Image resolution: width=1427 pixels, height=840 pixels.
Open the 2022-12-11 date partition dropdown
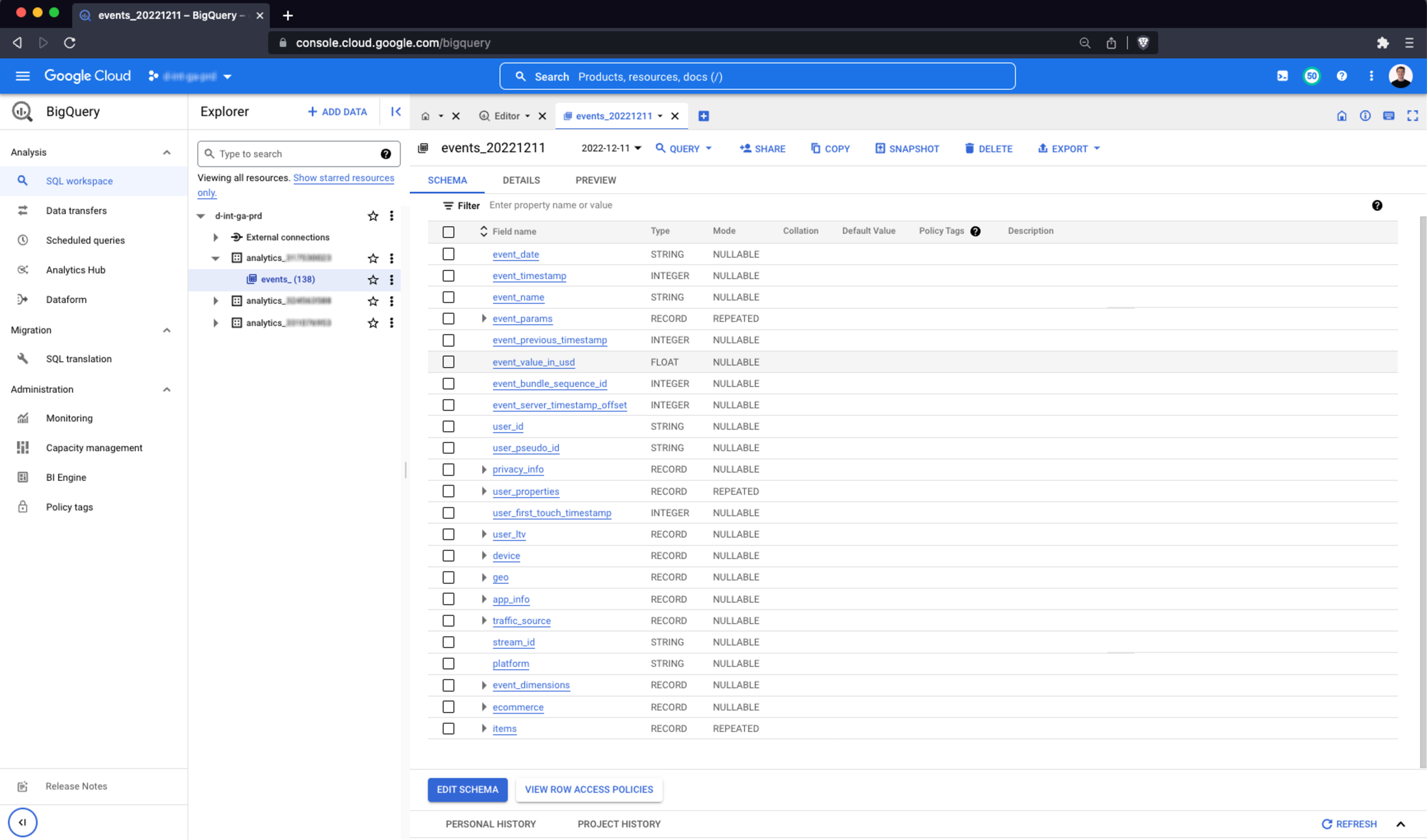(611, 149)
